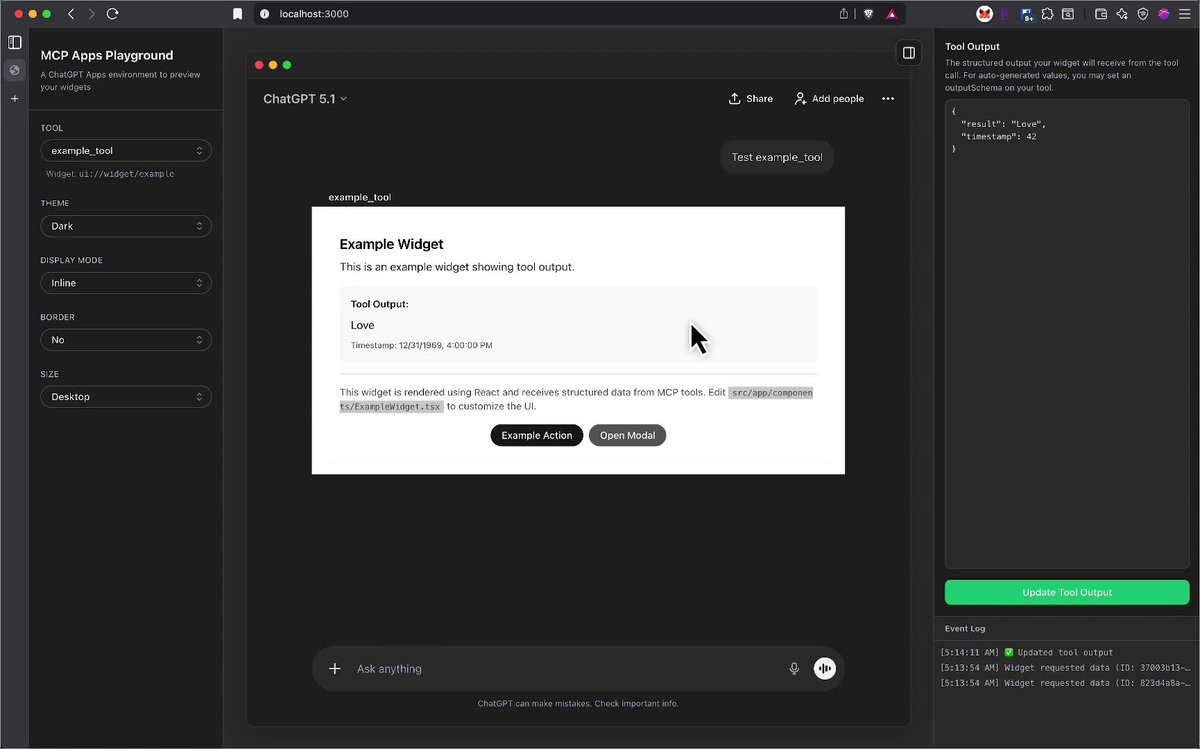Click the Ask anything message field
Screen dimensions: 1200x749
pos(565,669)
